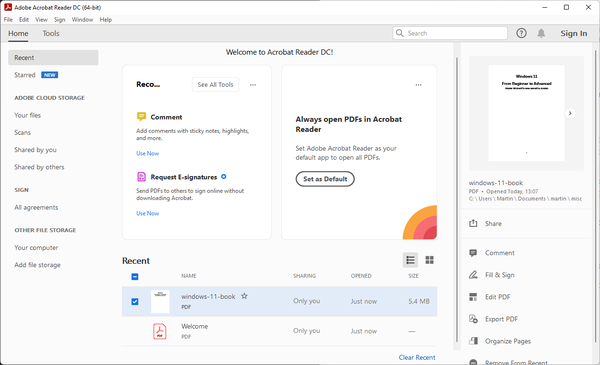Click the Adobe Acrobat logo in title bar

[8, 7]
